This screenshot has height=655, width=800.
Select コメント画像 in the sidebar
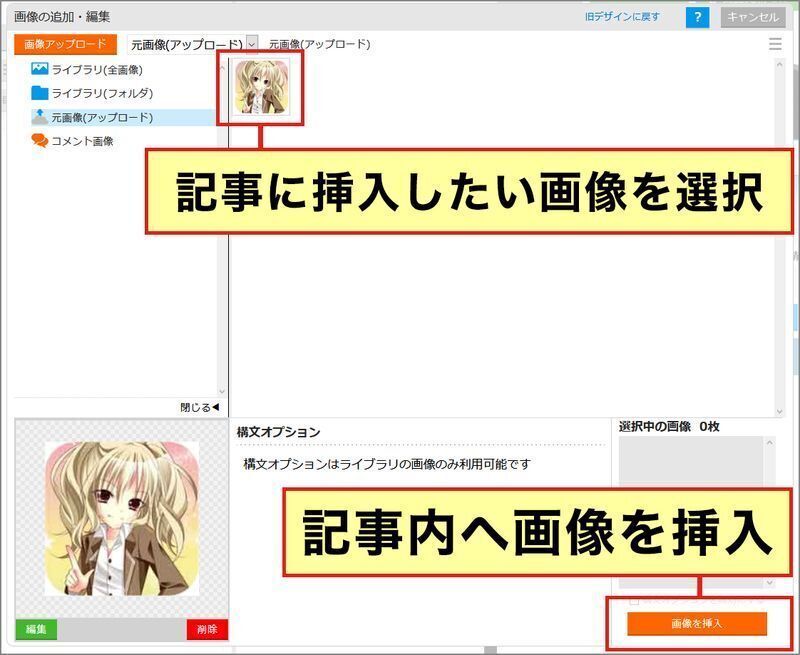(x=82, y=141)
